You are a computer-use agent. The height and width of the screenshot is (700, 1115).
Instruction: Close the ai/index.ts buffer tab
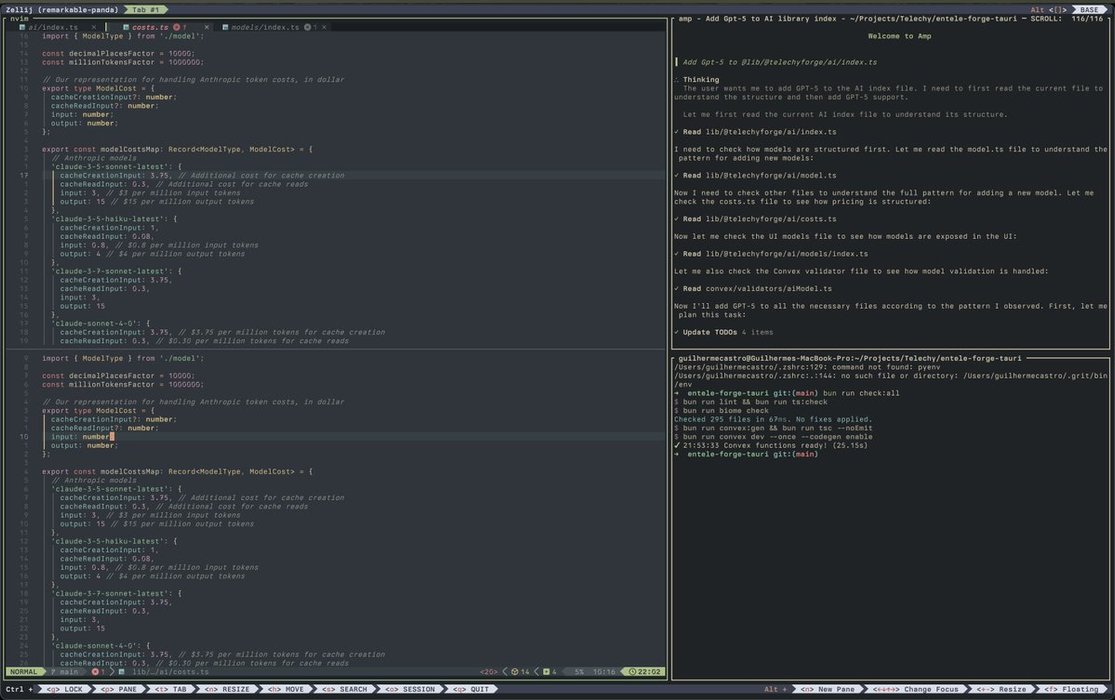click(x=93, y=27)
